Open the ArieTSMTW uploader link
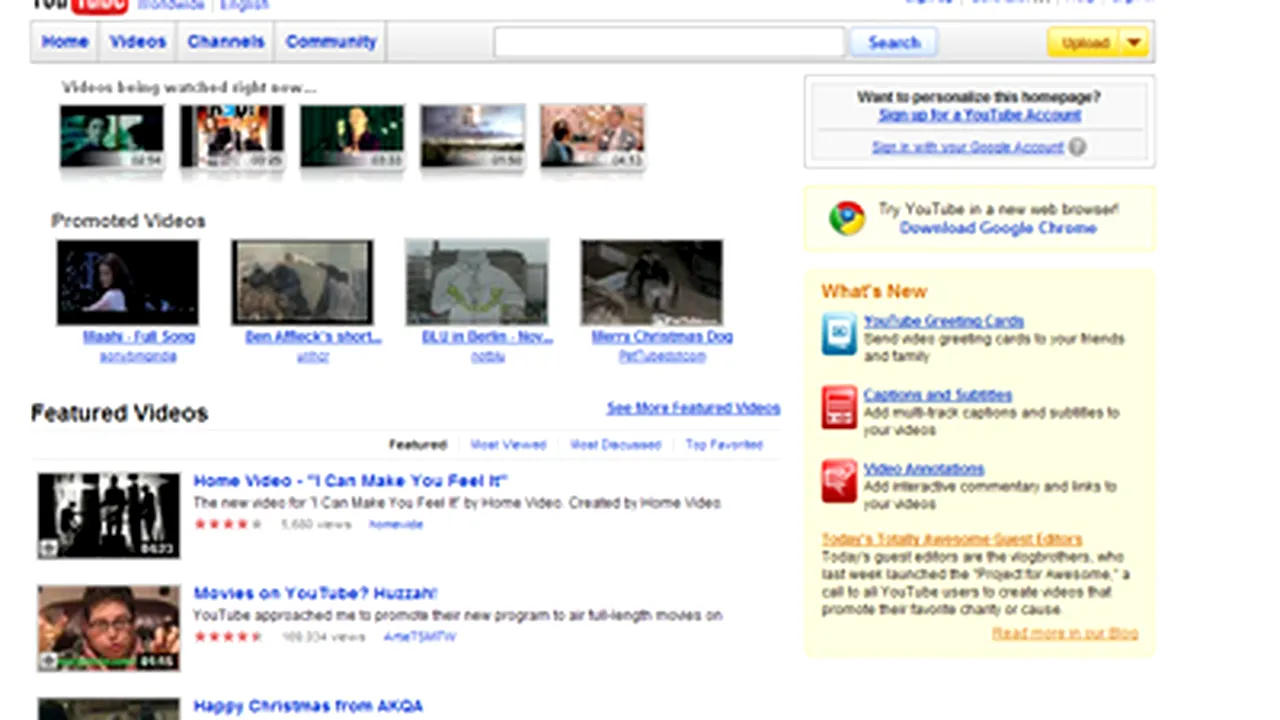1280x720 pixels. tap(420, 636)
